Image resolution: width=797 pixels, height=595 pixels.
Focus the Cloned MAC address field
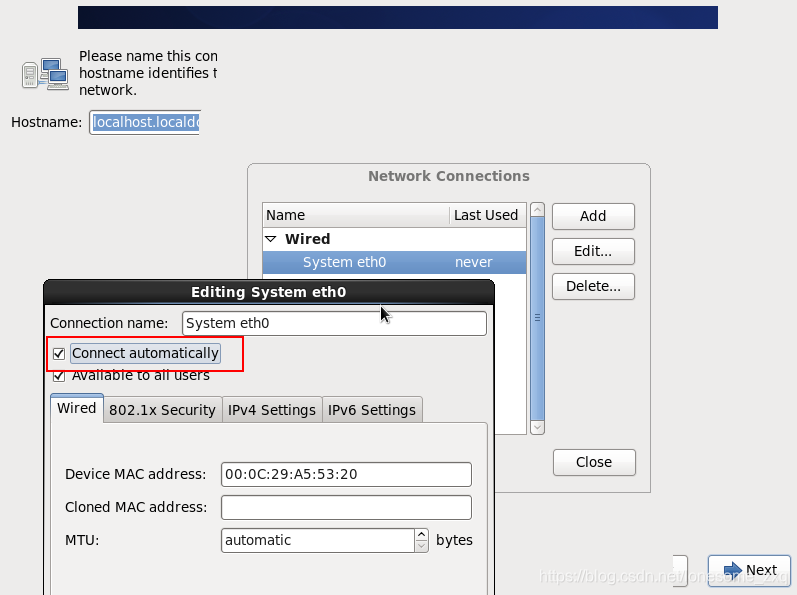(346, 508)
